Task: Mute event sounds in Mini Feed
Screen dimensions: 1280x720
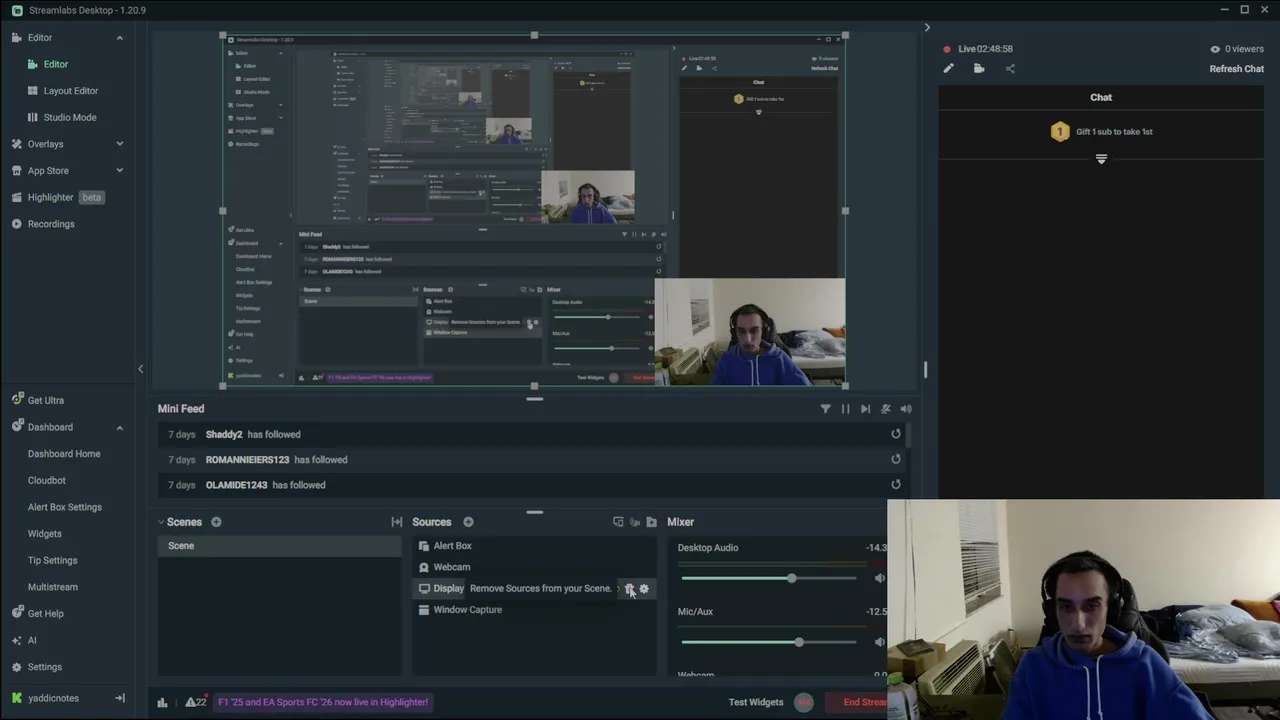Action: click(x=885, y=409)
